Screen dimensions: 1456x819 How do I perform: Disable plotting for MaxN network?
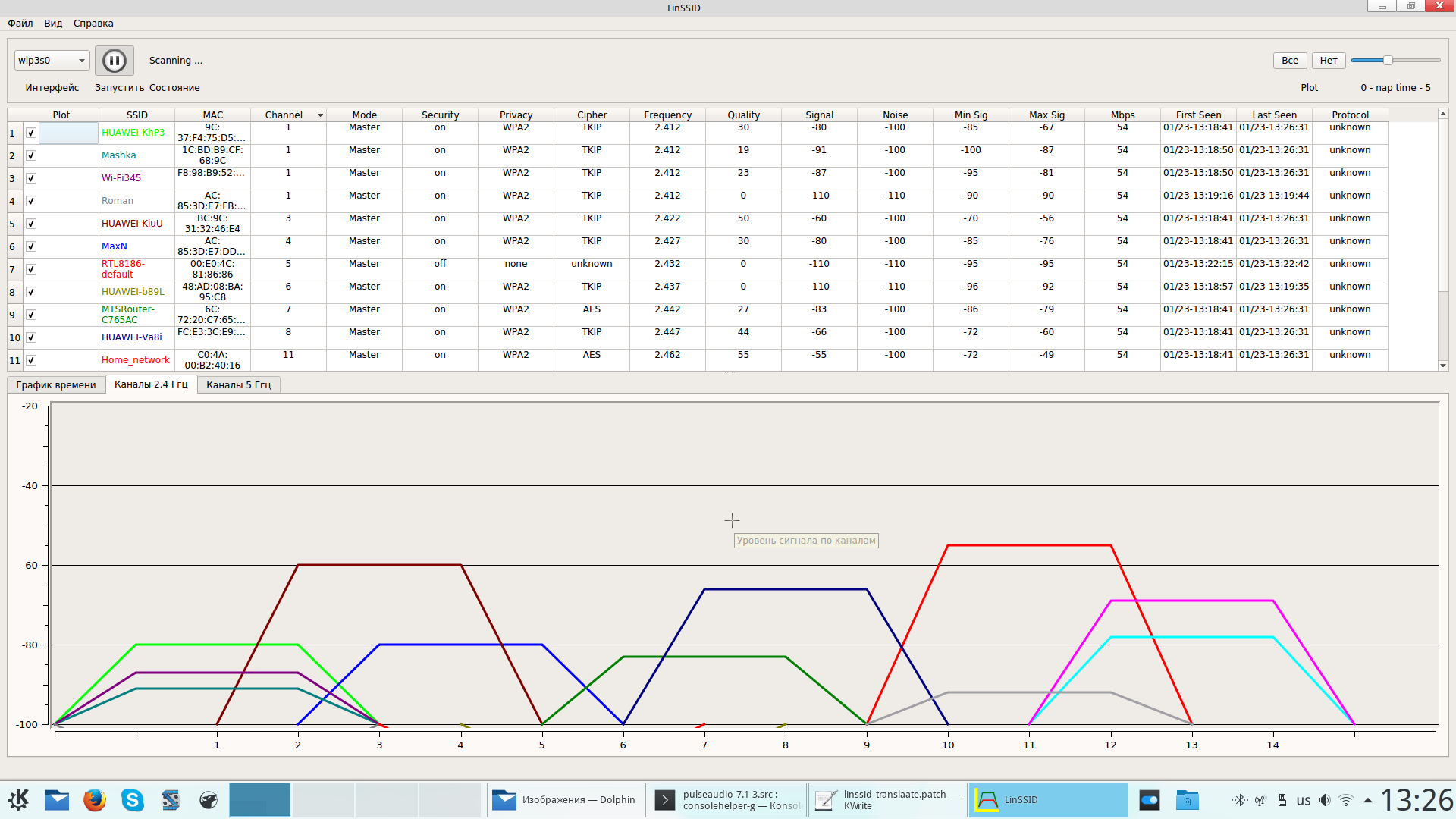[31, 246]
